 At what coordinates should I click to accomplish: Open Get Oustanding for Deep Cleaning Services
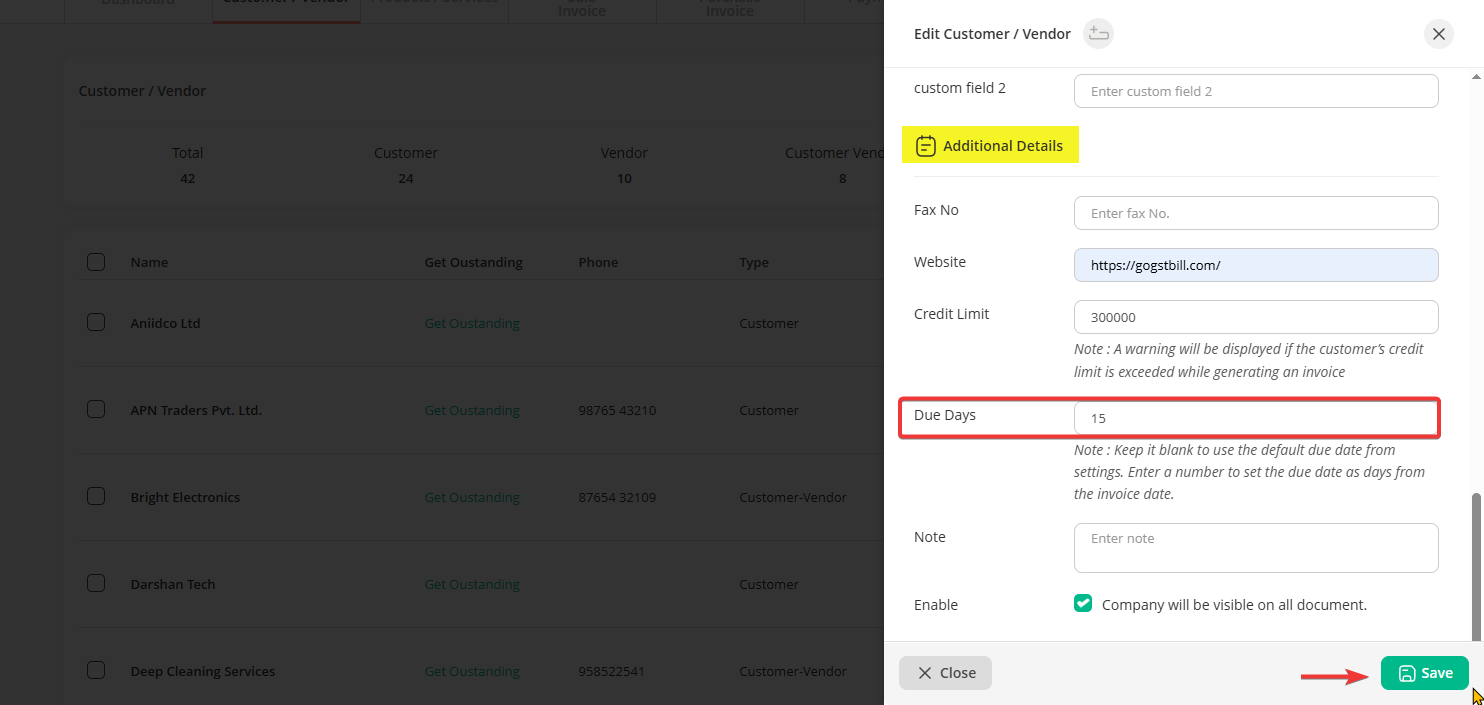point(472,671)
